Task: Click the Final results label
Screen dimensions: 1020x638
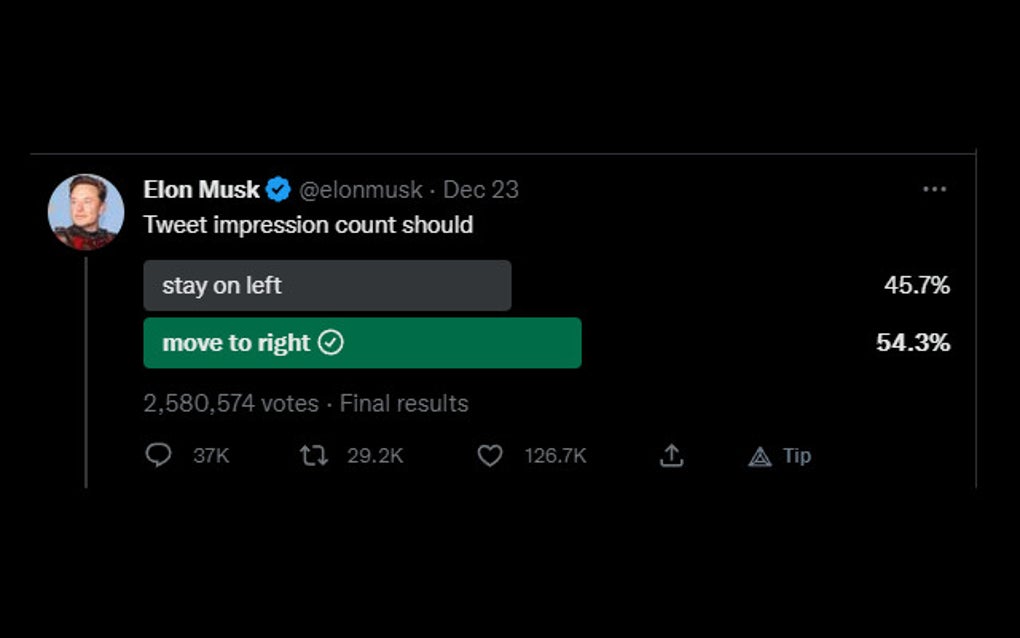Action: click(x=404, y=404)
